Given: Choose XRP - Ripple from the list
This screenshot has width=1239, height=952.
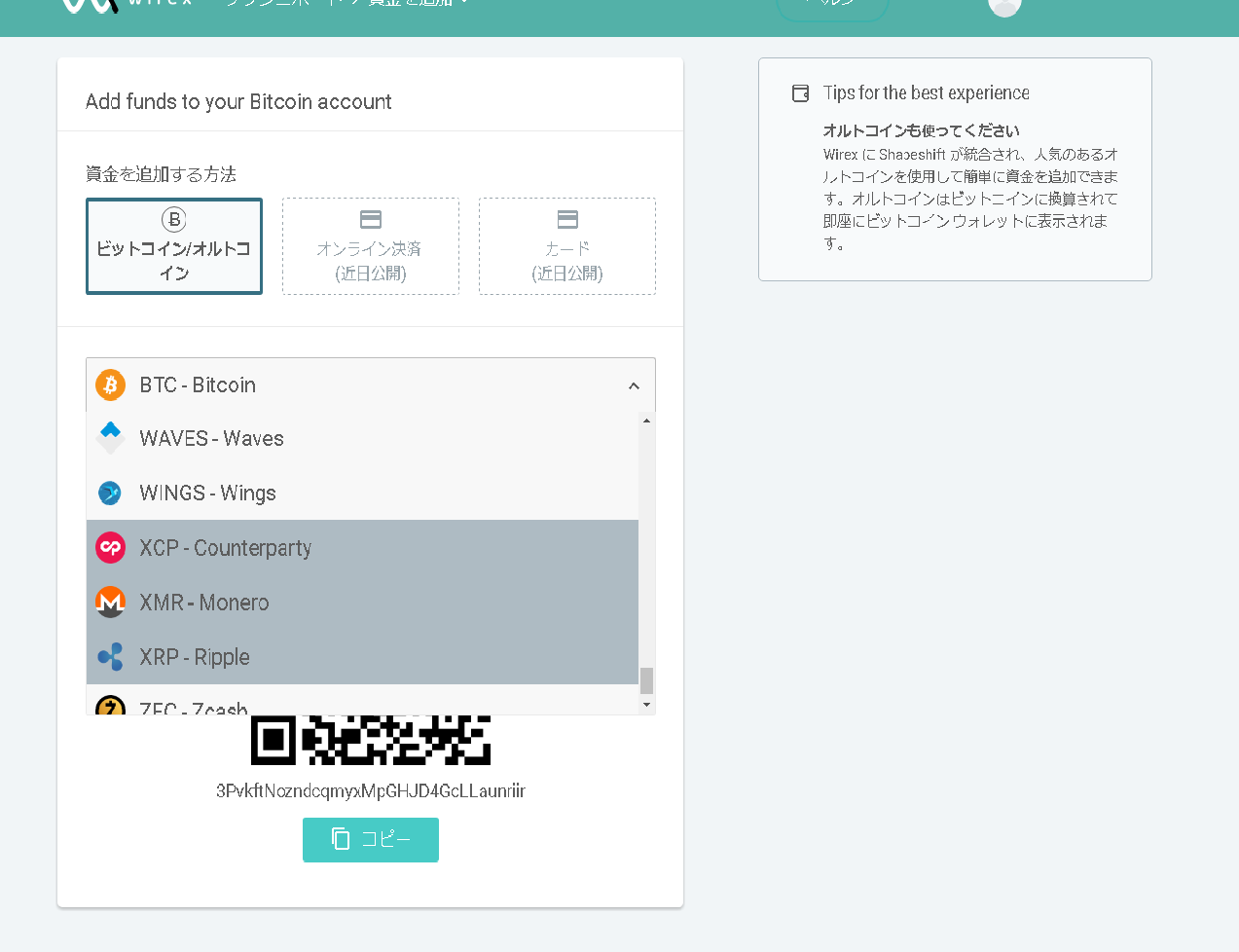Looking at the screenshot, I should coord(362,657).
